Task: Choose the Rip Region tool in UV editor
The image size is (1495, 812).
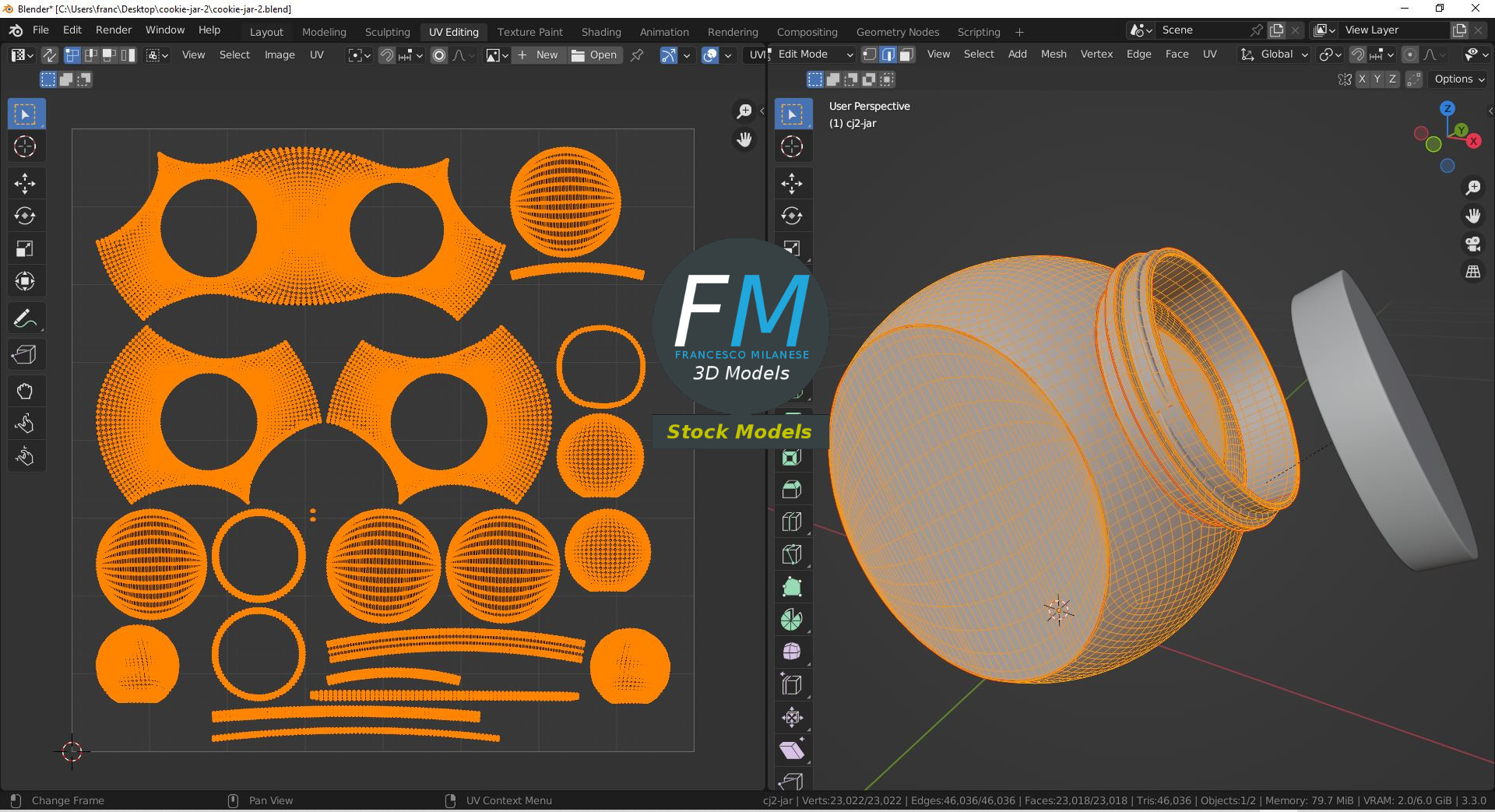Action: 25,355
